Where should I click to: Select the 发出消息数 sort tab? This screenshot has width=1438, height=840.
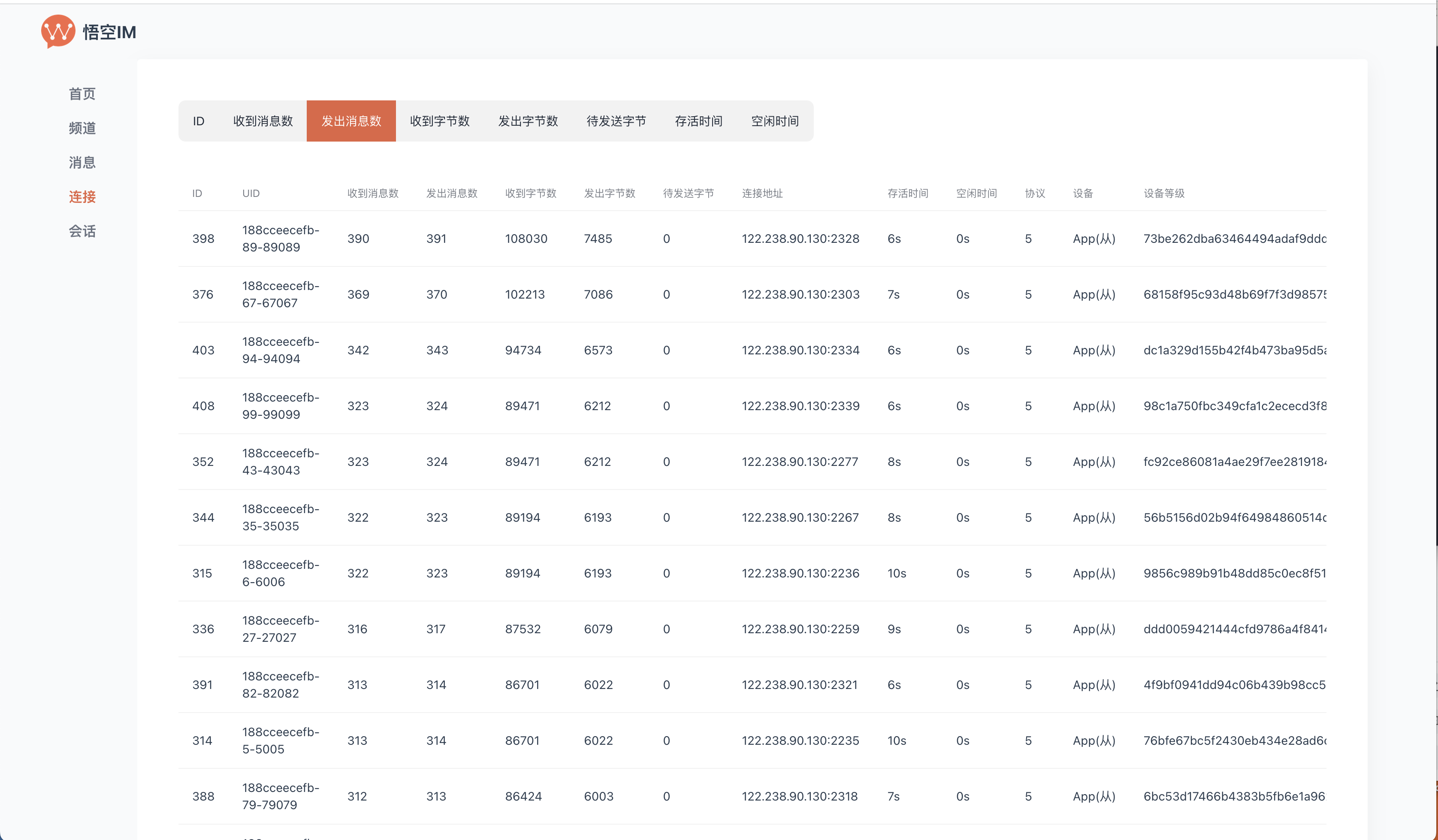[x=351, y=121]
